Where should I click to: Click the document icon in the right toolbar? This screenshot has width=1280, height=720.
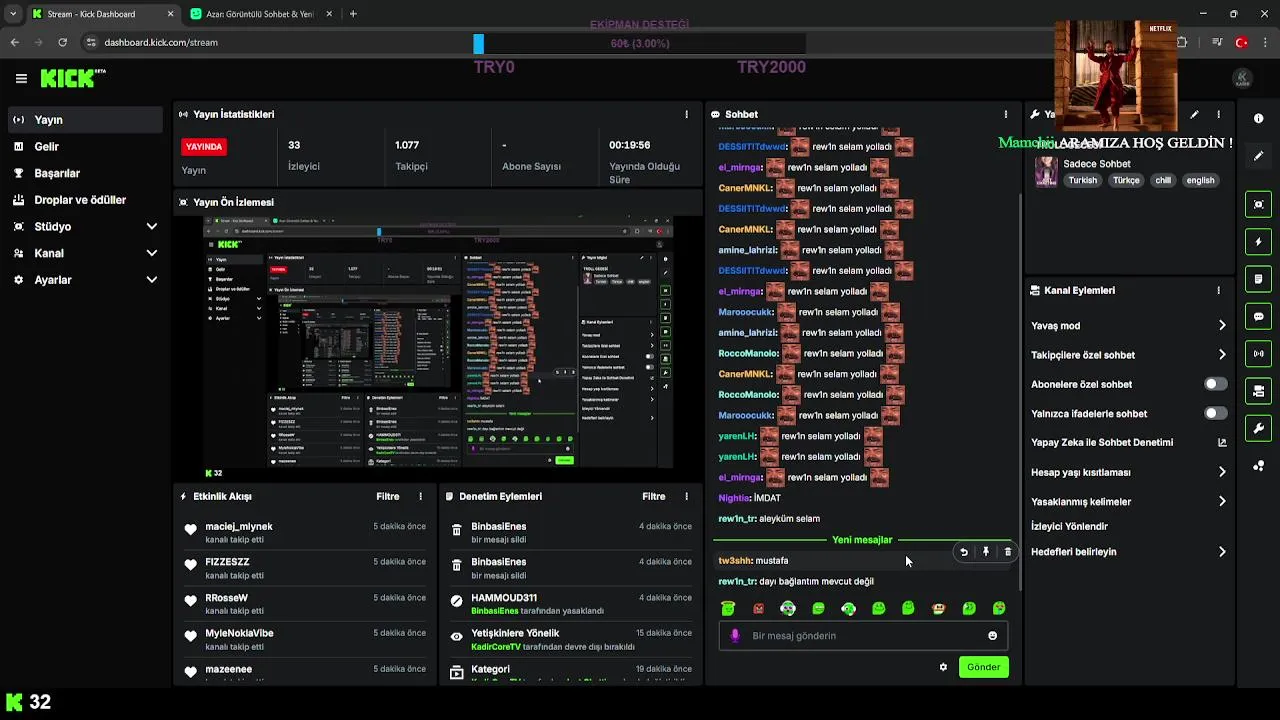(x=1258, y=279)
